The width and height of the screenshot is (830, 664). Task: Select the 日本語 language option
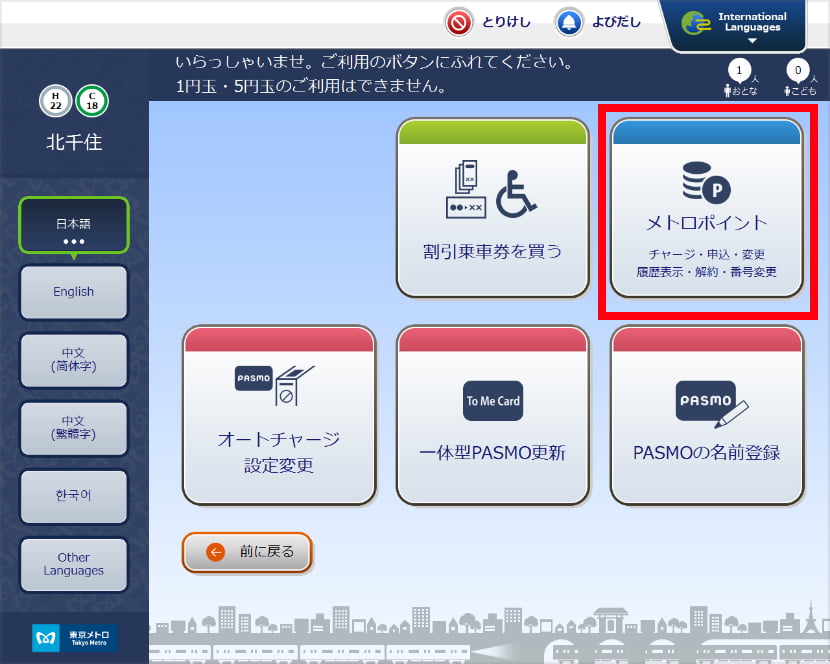tap(73, 228)
